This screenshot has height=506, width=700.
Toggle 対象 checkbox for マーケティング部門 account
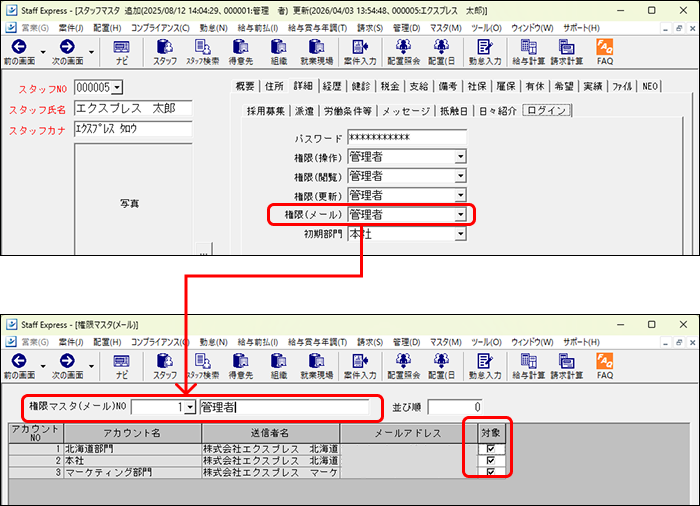coord(490,472)
